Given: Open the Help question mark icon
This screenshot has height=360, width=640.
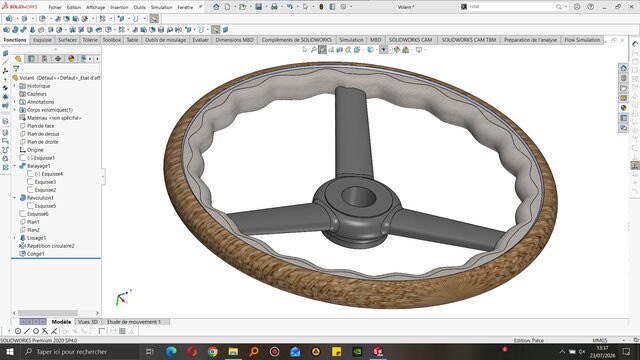Looking at the screenshot, I should [x=591, y=7].
